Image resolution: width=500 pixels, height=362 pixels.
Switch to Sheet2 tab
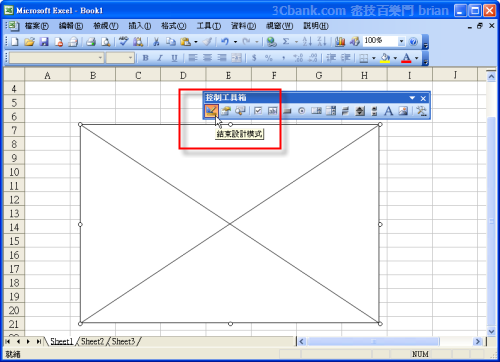click(x=92, y=341)
